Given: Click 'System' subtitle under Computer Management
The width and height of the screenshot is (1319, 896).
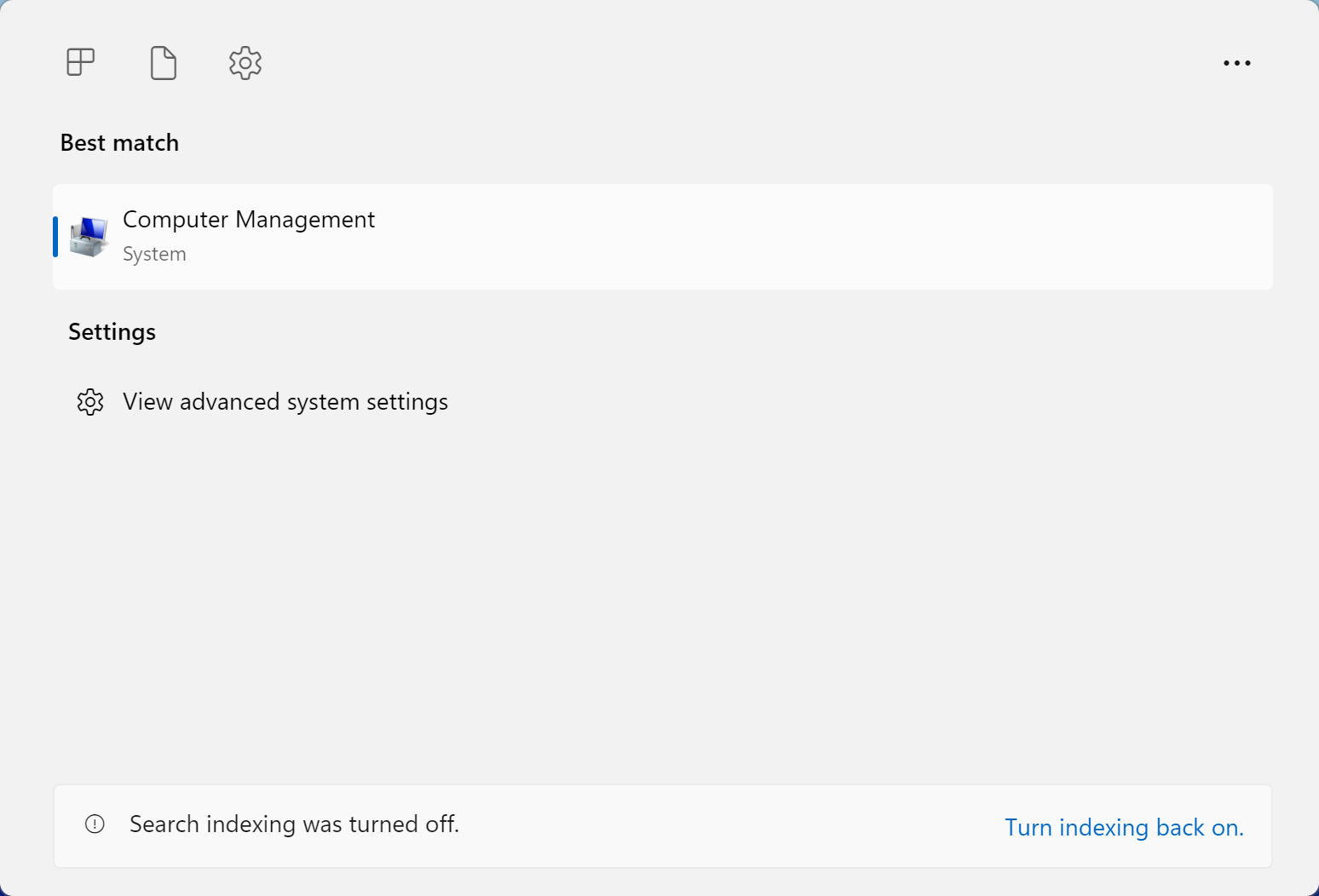Looking at the screenshot, I should 154,255.
